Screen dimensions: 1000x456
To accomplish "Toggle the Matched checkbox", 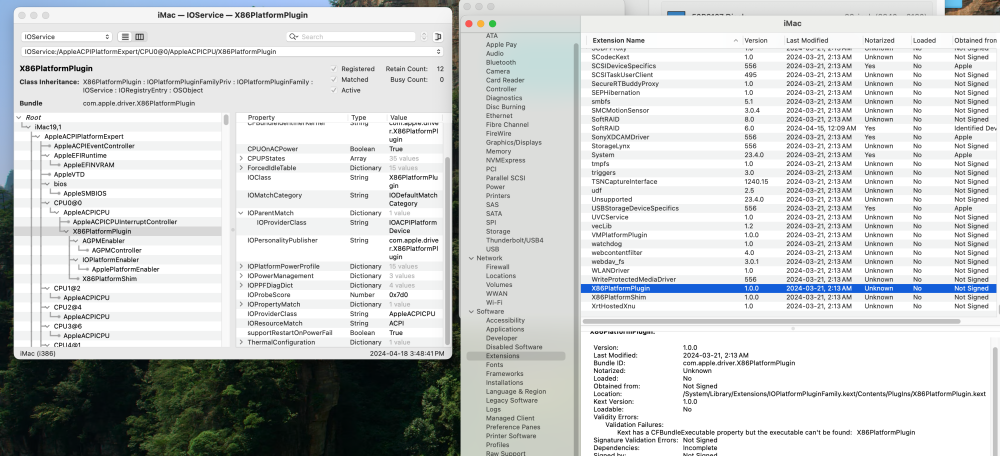I will point(334,80).
